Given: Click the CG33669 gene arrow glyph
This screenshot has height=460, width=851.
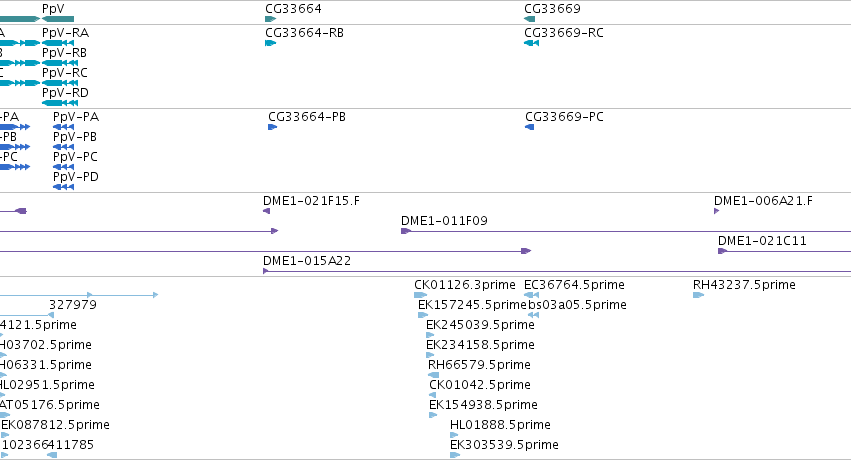Looking at the screenshot, I should pos(530,19).
